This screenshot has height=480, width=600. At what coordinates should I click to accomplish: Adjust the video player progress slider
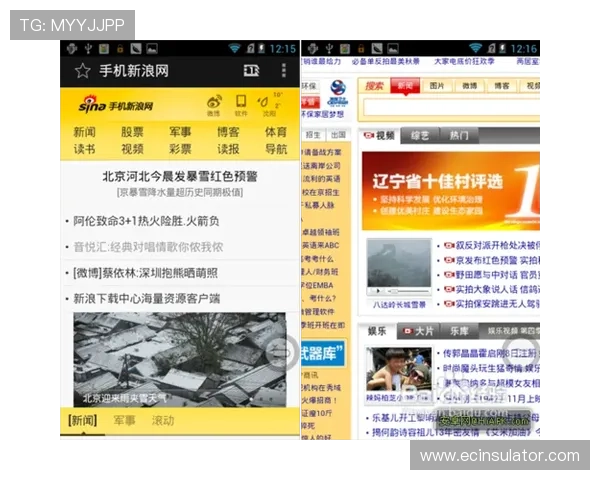click(x=408, y=291)
